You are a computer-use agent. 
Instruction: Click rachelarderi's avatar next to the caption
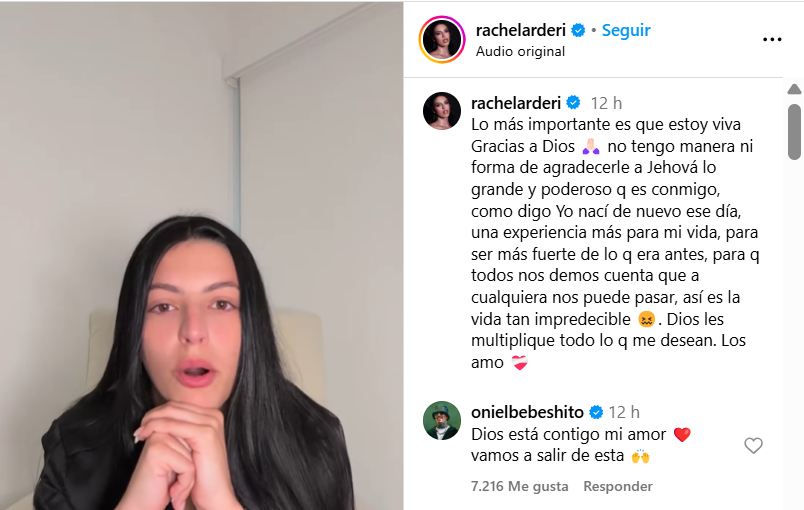441,111
